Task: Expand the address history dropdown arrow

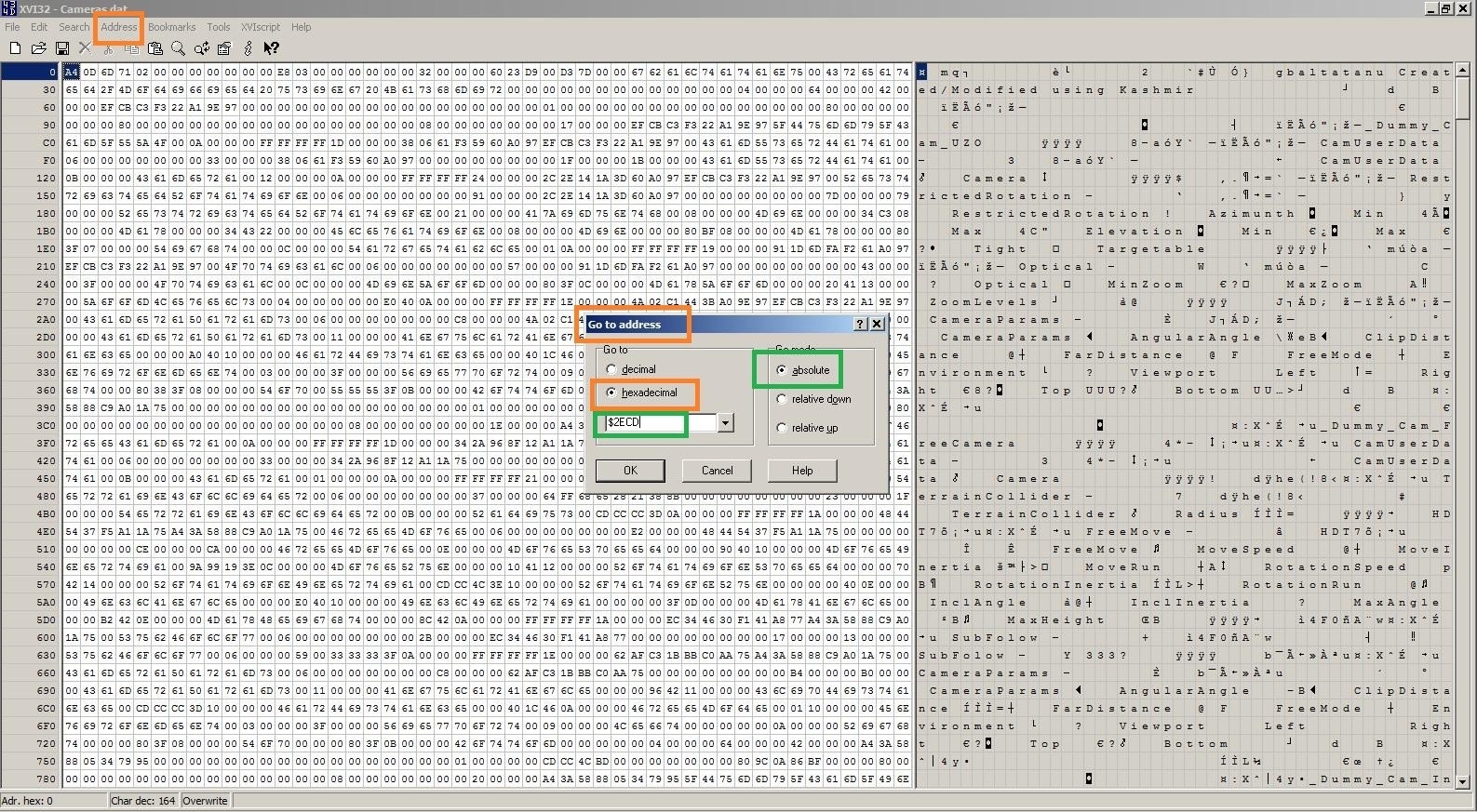Action: pyautogui.click(x=726, y=423)
